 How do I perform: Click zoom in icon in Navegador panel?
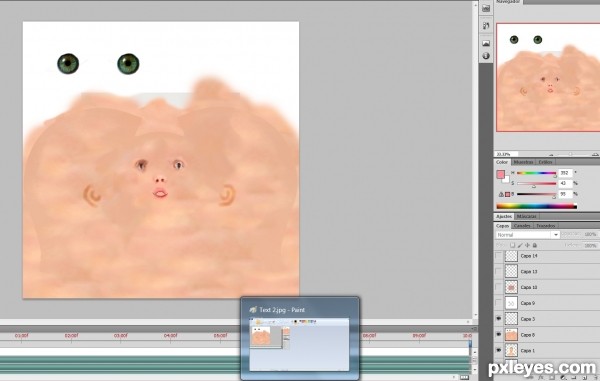tap(595, 154)
